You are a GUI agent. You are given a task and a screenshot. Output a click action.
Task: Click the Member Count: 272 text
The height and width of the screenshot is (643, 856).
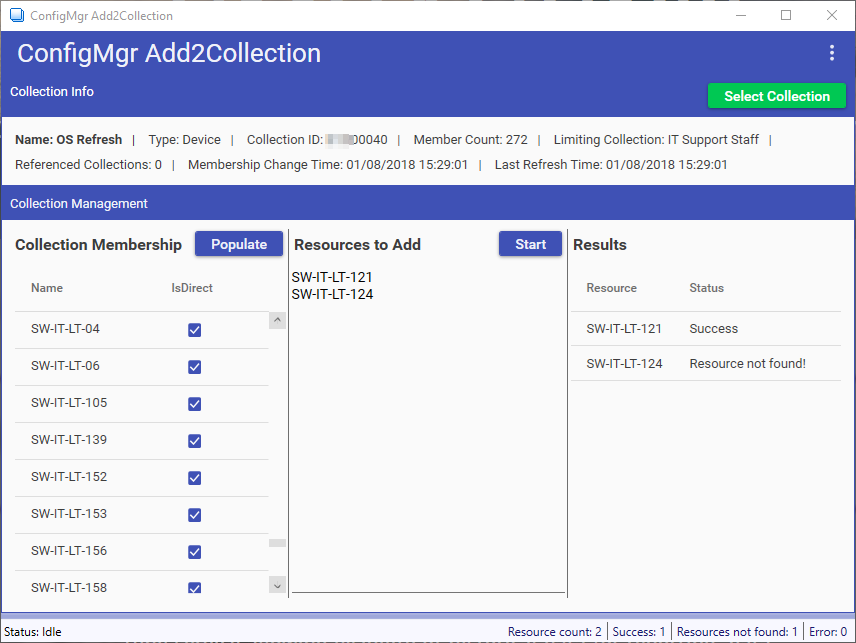click(x=471, y=140)
